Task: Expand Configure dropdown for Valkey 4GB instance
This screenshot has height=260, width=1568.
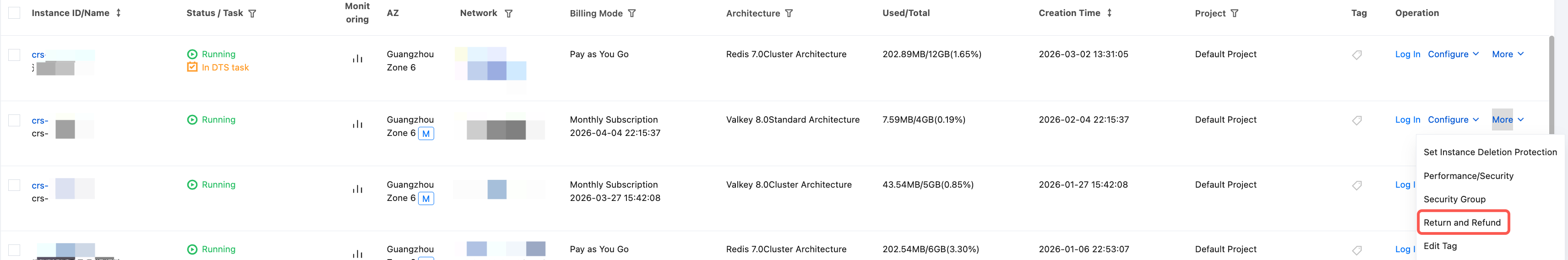Action: 1453,120
